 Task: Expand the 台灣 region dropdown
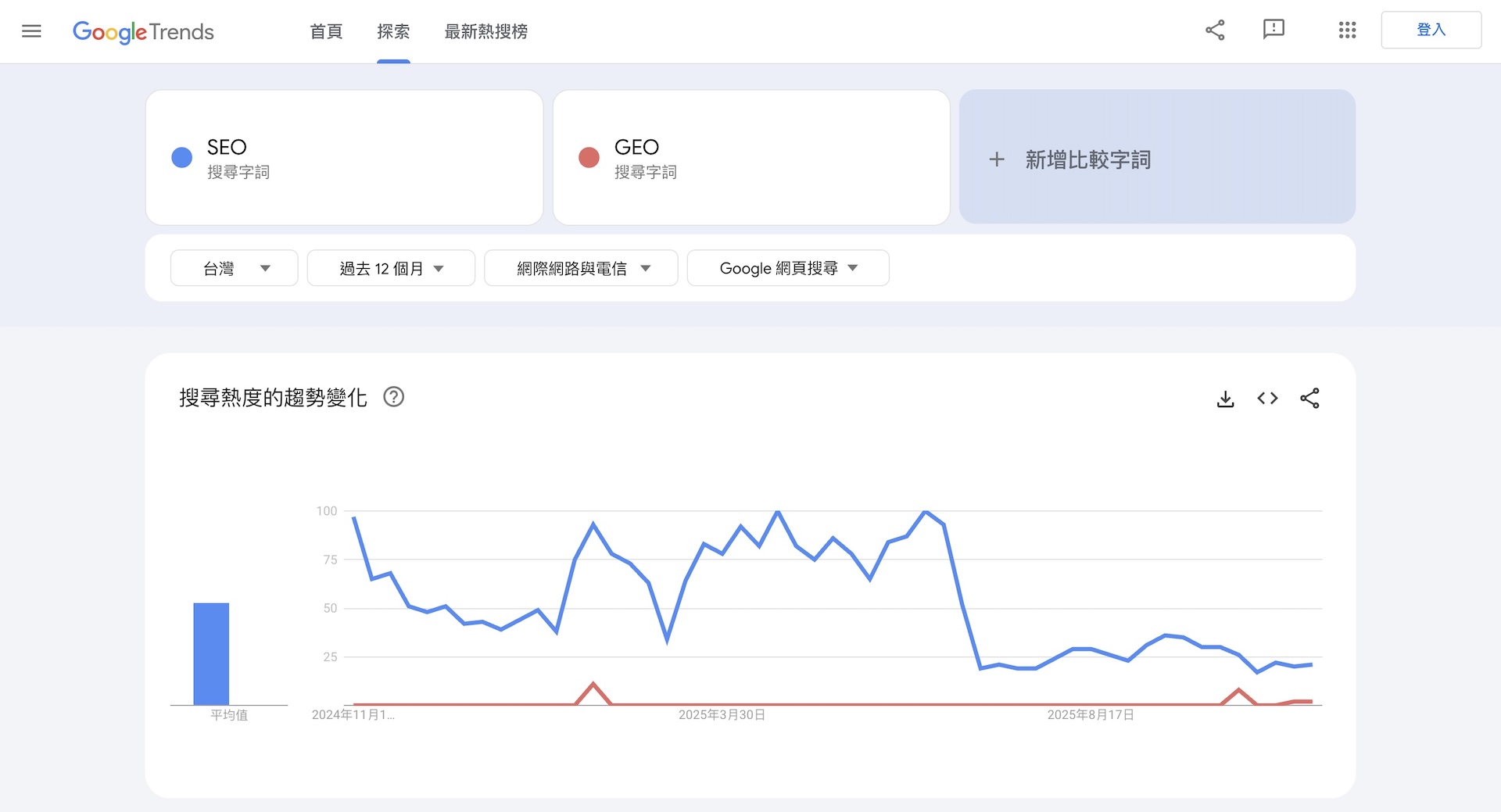(234, 268)
